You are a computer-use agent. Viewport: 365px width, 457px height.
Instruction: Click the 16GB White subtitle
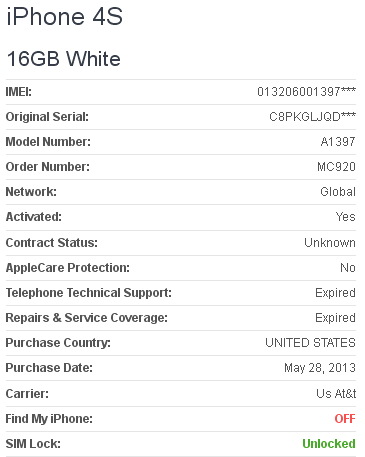tap(63, 59)
